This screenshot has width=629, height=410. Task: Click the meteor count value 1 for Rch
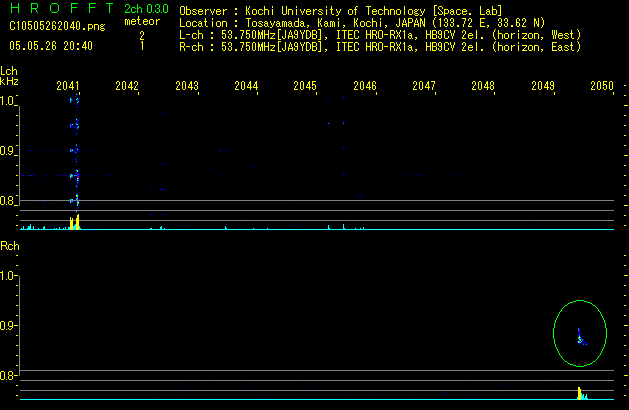[x=142, y=46]
